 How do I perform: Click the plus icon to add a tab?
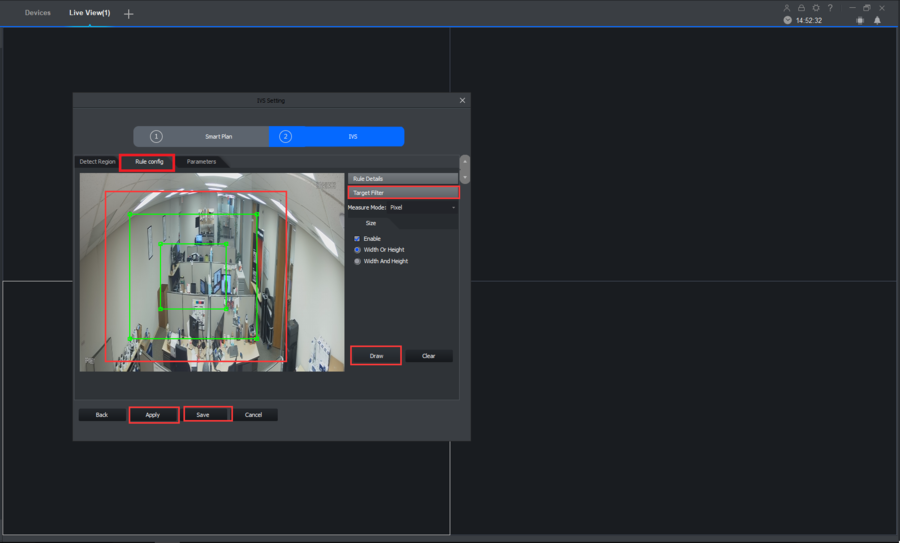128,13
